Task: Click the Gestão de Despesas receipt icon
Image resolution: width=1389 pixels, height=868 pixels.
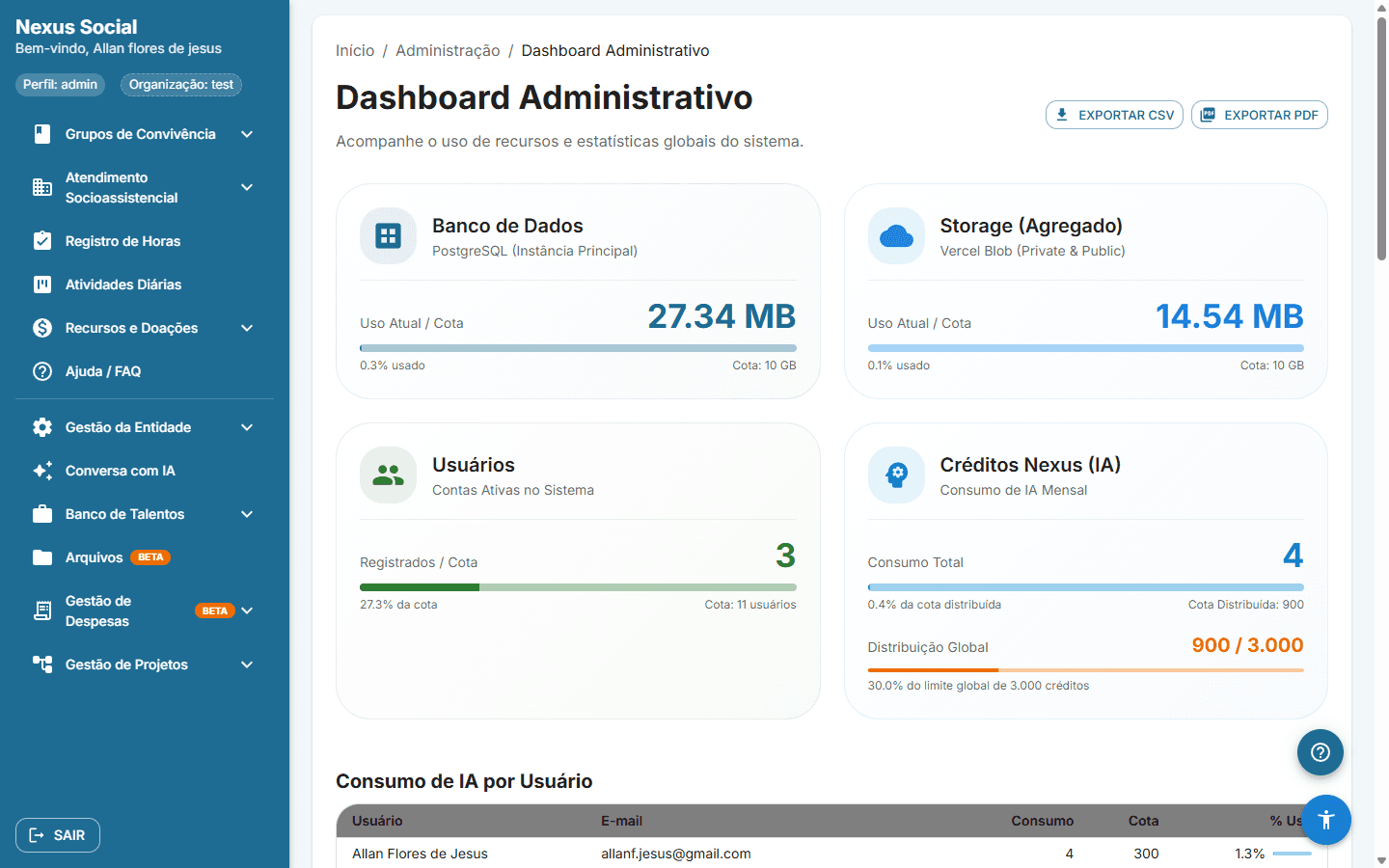Action: [42, 610]
